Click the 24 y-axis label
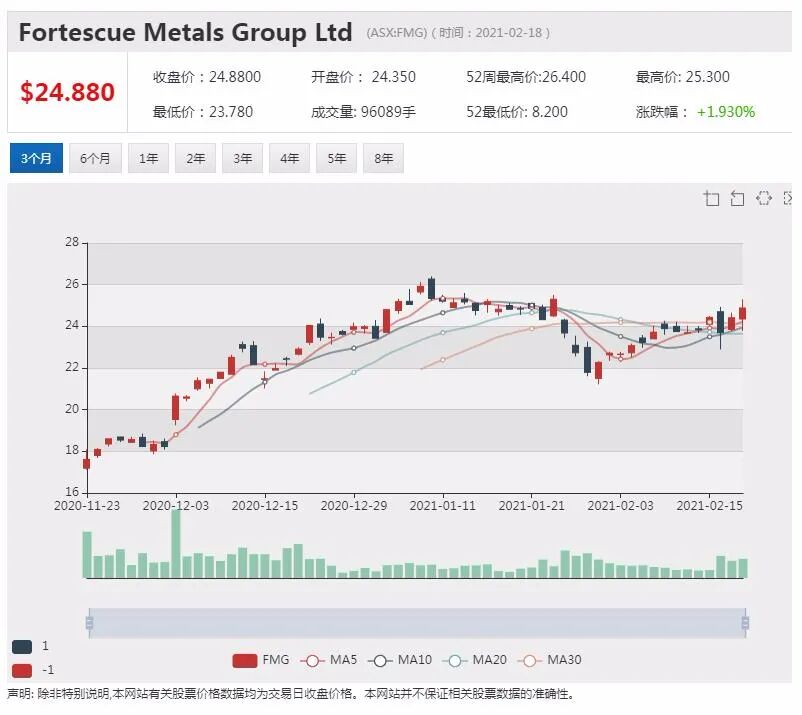Viewport: 802px width, 715px height. [72, 325]
